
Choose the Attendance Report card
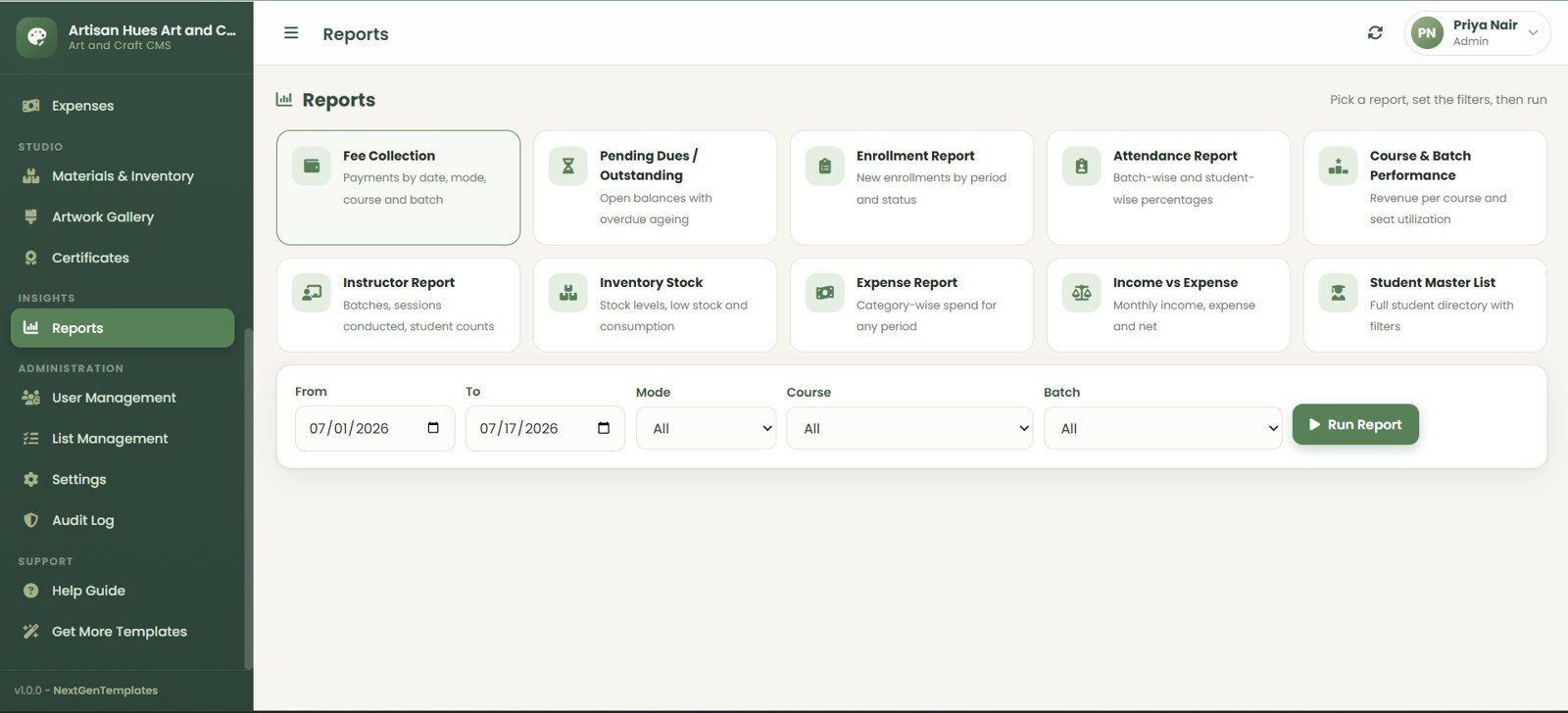click(1168, 187)
